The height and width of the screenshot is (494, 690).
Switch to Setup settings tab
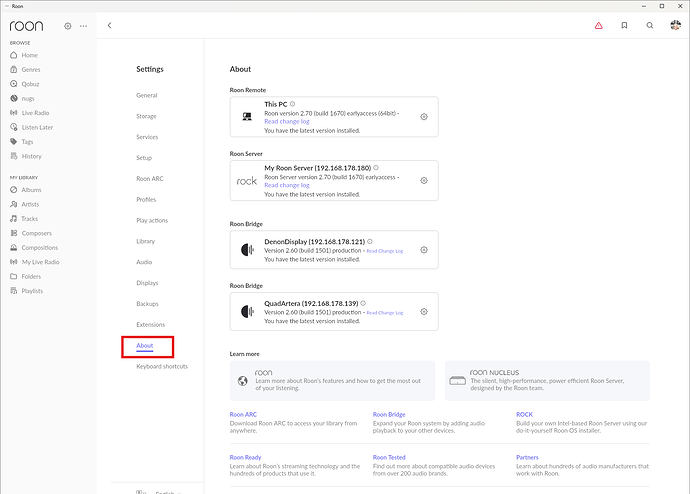pyautogui.click(x=144, y=157)
